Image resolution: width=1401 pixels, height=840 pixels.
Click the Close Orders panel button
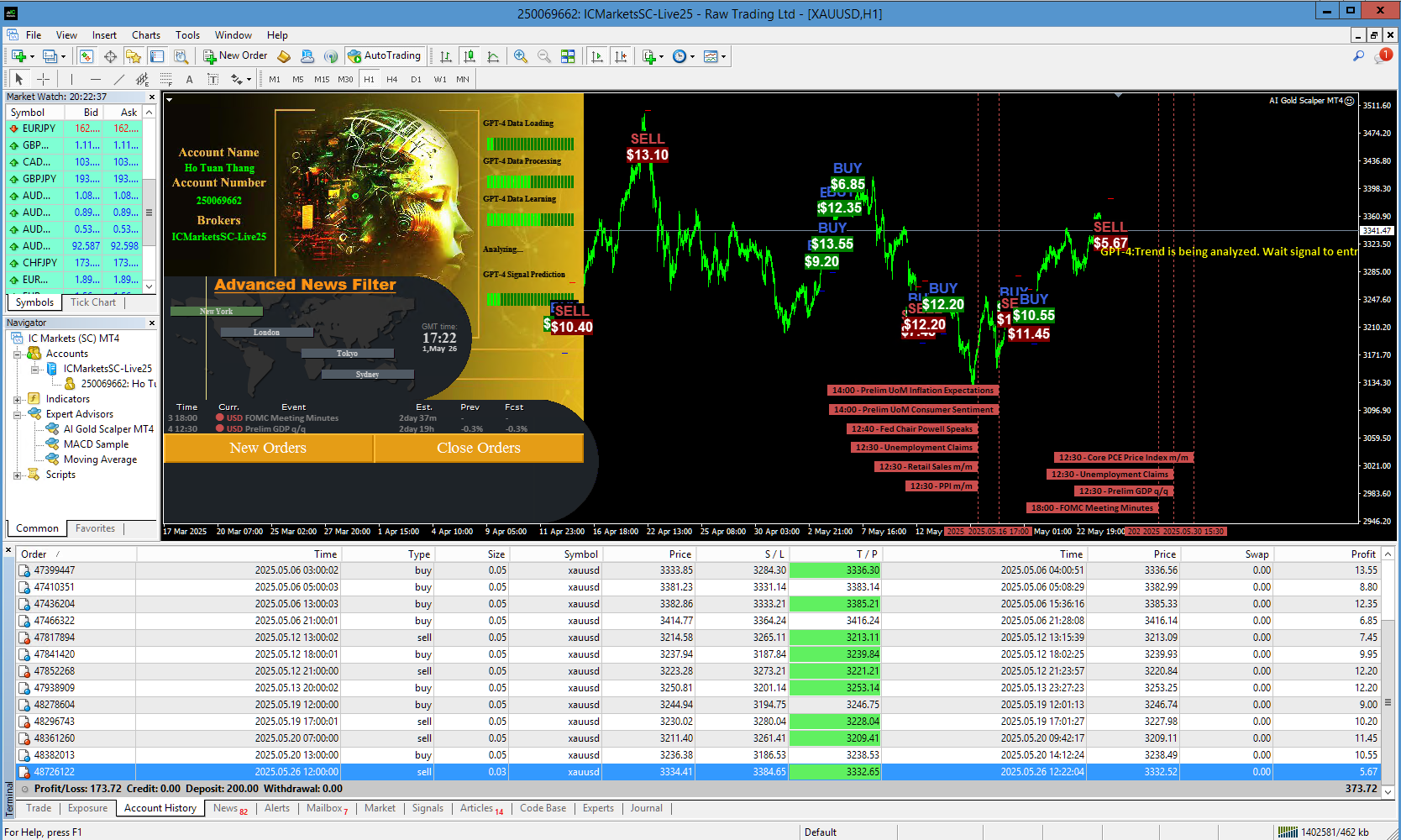point(479,448)
